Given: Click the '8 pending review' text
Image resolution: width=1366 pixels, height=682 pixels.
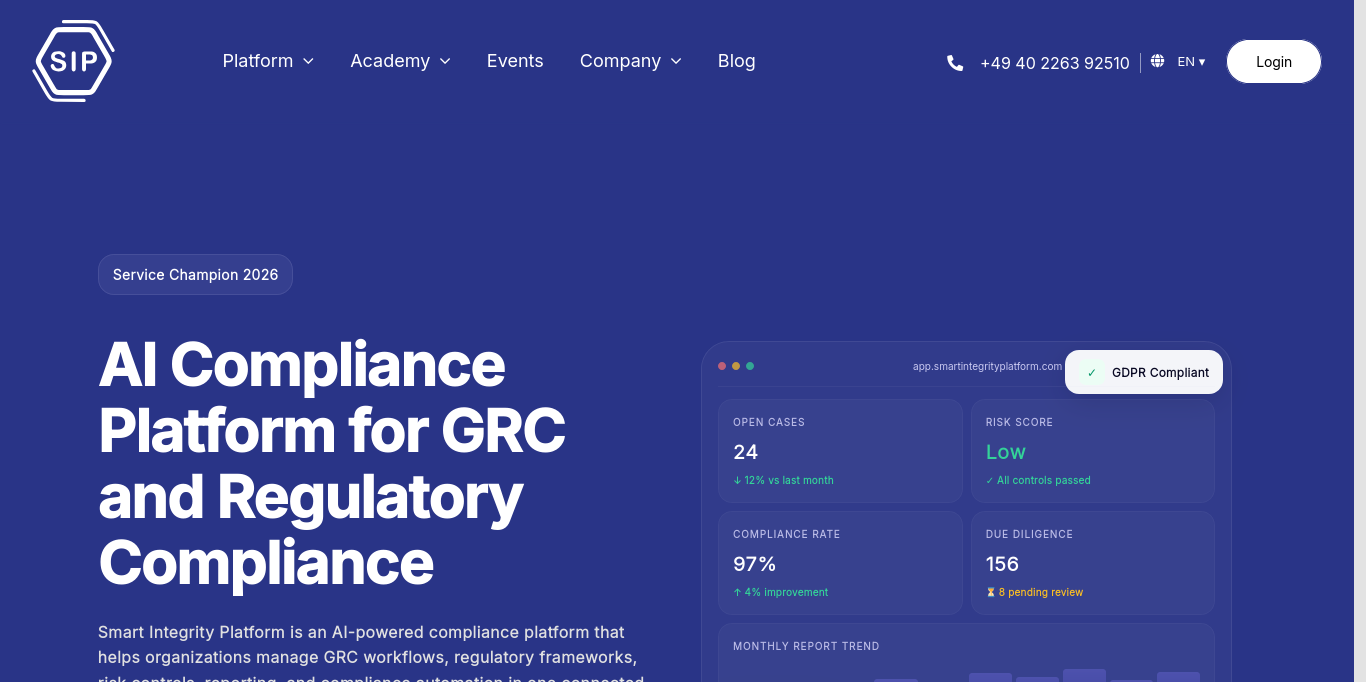Looking at the screenshot, I should [x=1040, y=592].
